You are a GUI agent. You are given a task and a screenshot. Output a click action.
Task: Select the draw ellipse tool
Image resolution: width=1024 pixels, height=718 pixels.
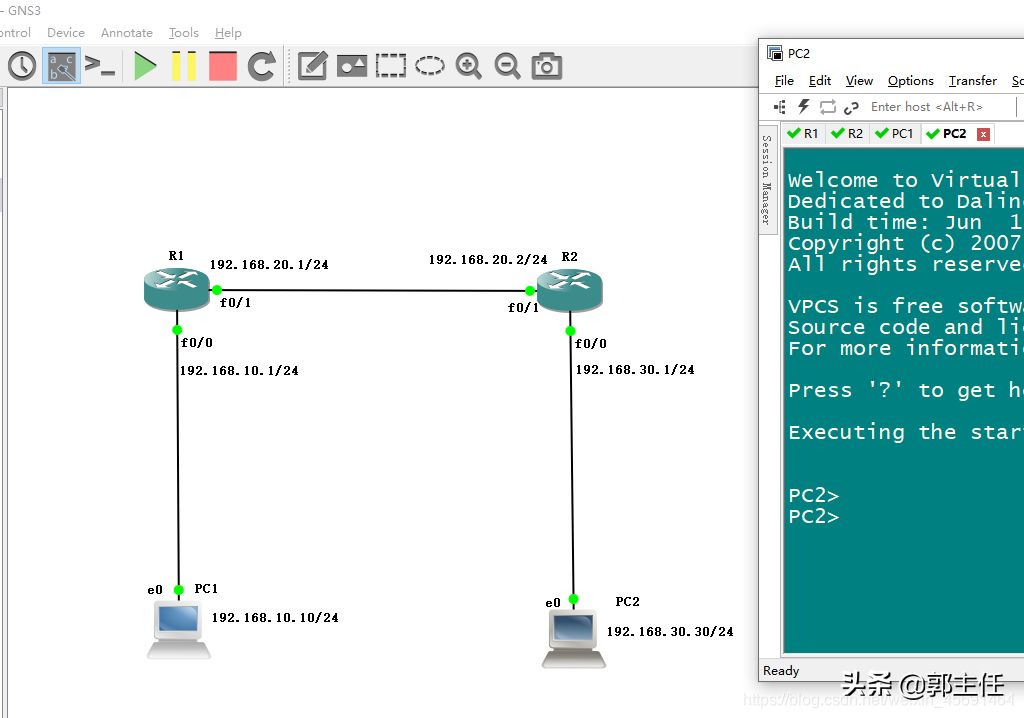point(430,67)
